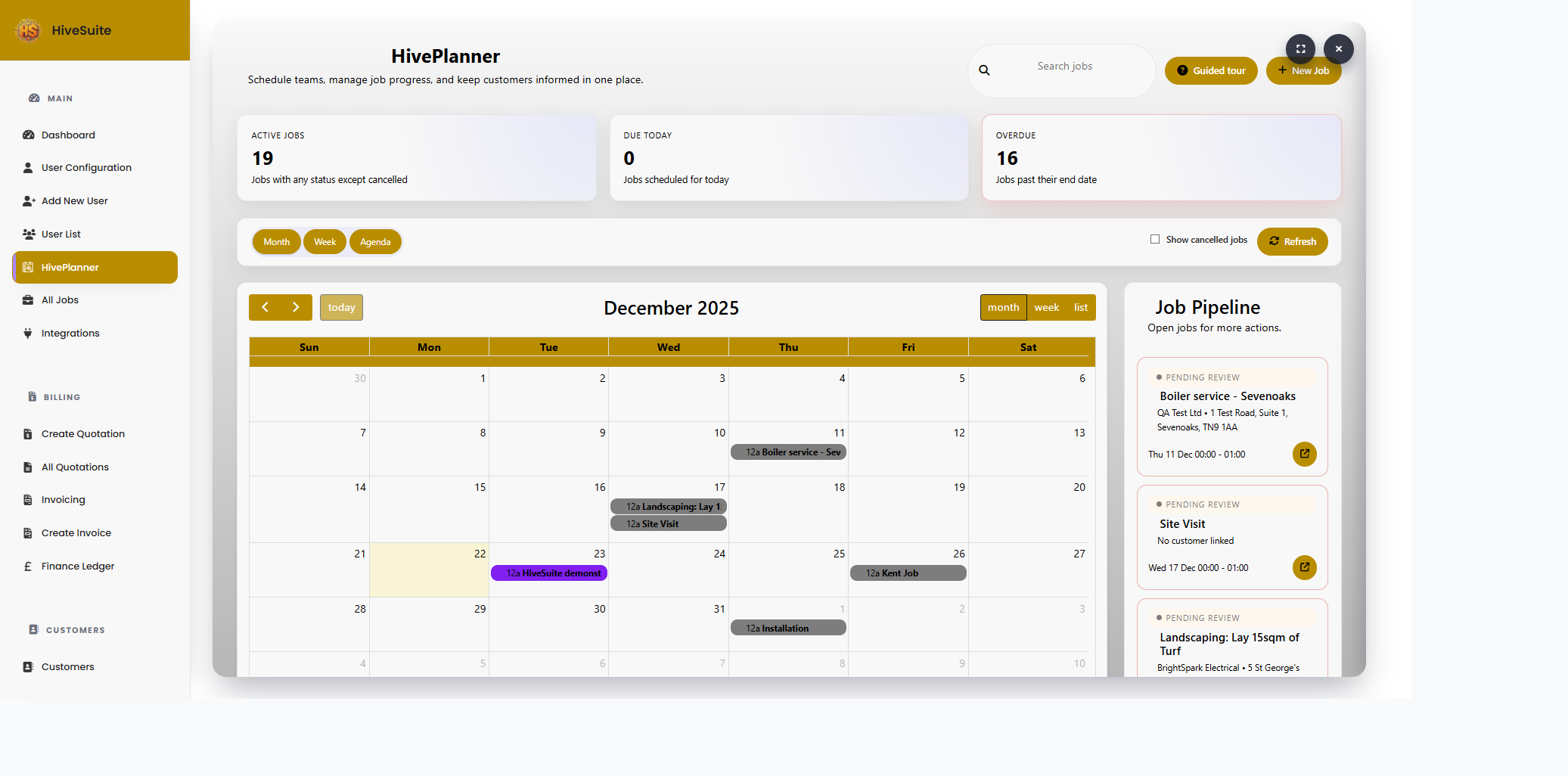Click Landscaping: Lay 15sqm of Turf card

1232,639
